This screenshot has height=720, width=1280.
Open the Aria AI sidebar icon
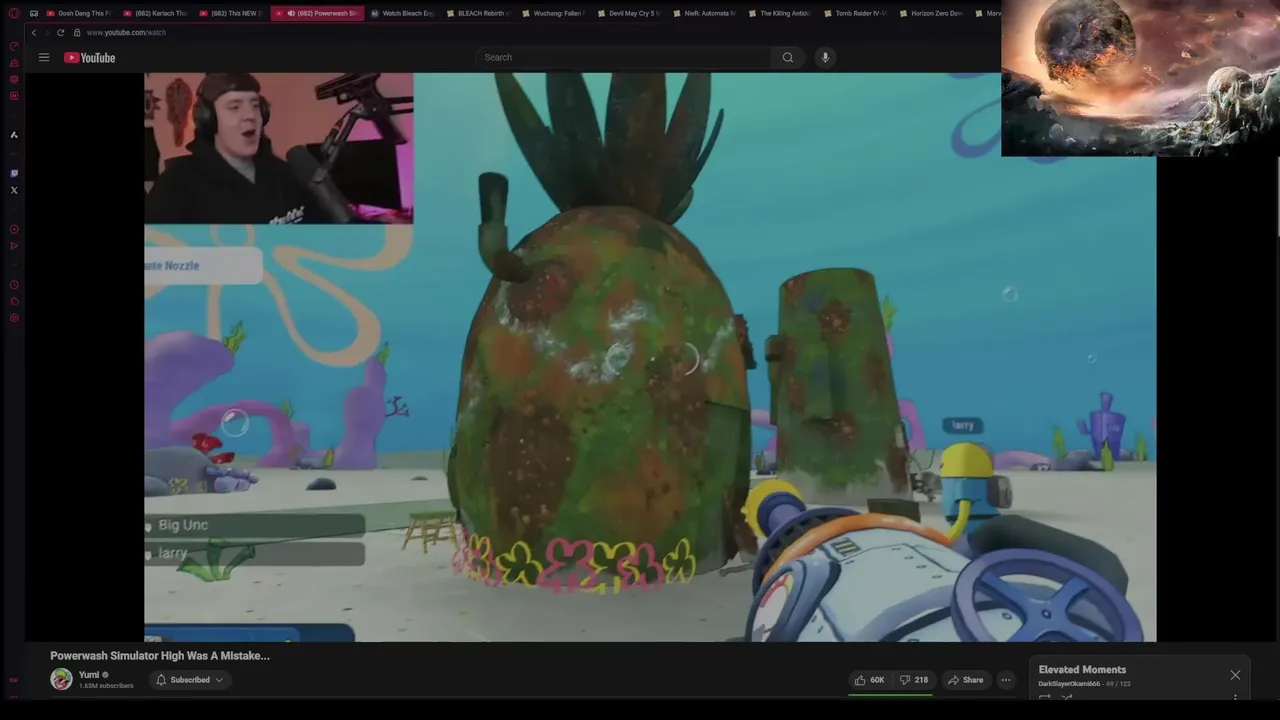tap(14, 134)
